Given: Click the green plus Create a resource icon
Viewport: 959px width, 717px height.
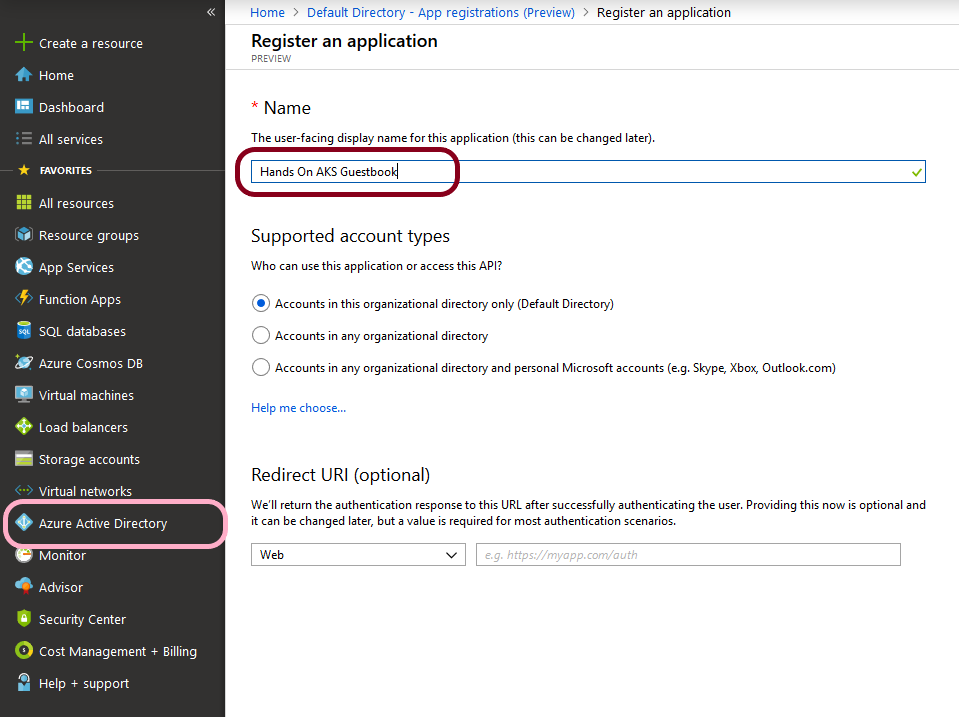Looking at the screenshot, I should point(23,42).
